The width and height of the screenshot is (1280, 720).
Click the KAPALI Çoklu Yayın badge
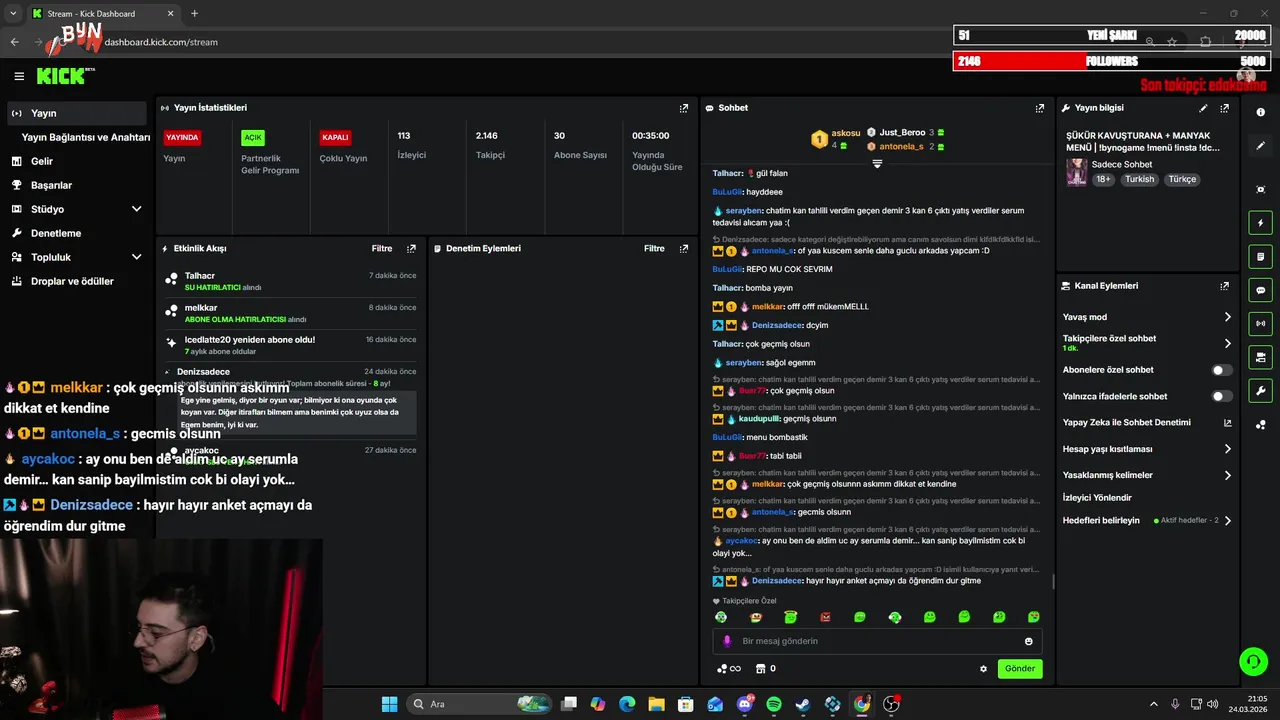[x=335, y=137]
